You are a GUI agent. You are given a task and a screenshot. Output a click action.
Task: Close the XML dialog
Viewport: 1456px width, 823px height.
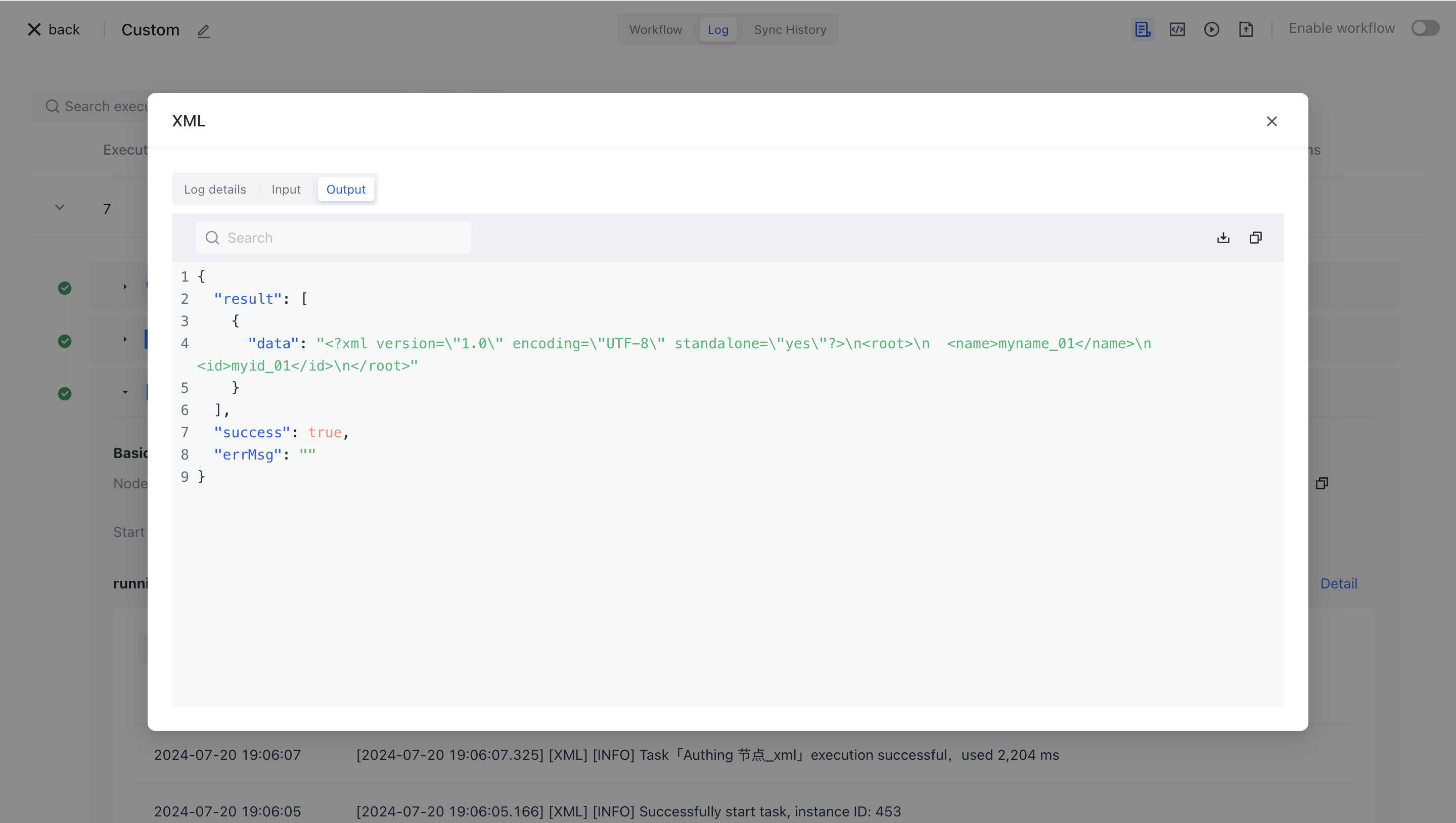(x=1272, y=121)
